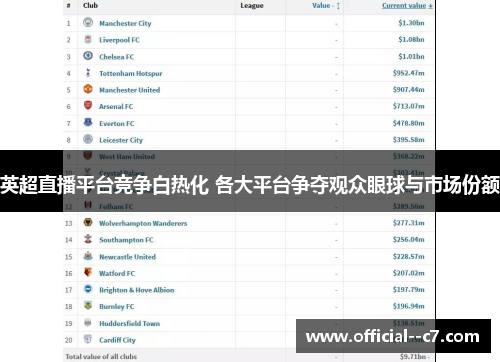Click the Burnley FC club crest
Screen dimensions: 500x362
point(88,305)
